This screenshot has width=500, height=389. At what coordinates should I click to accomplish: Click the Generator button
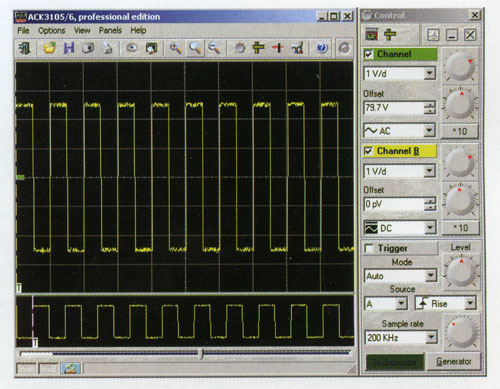[454, 361]
